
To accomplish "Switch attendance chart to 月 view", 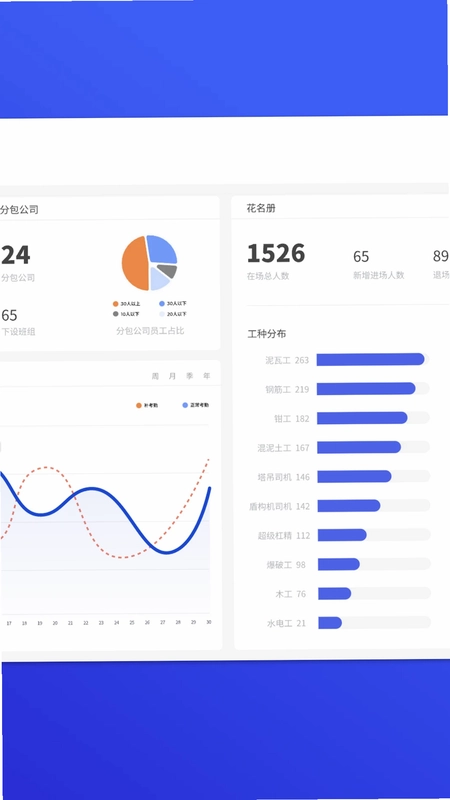I will [172, 376].
